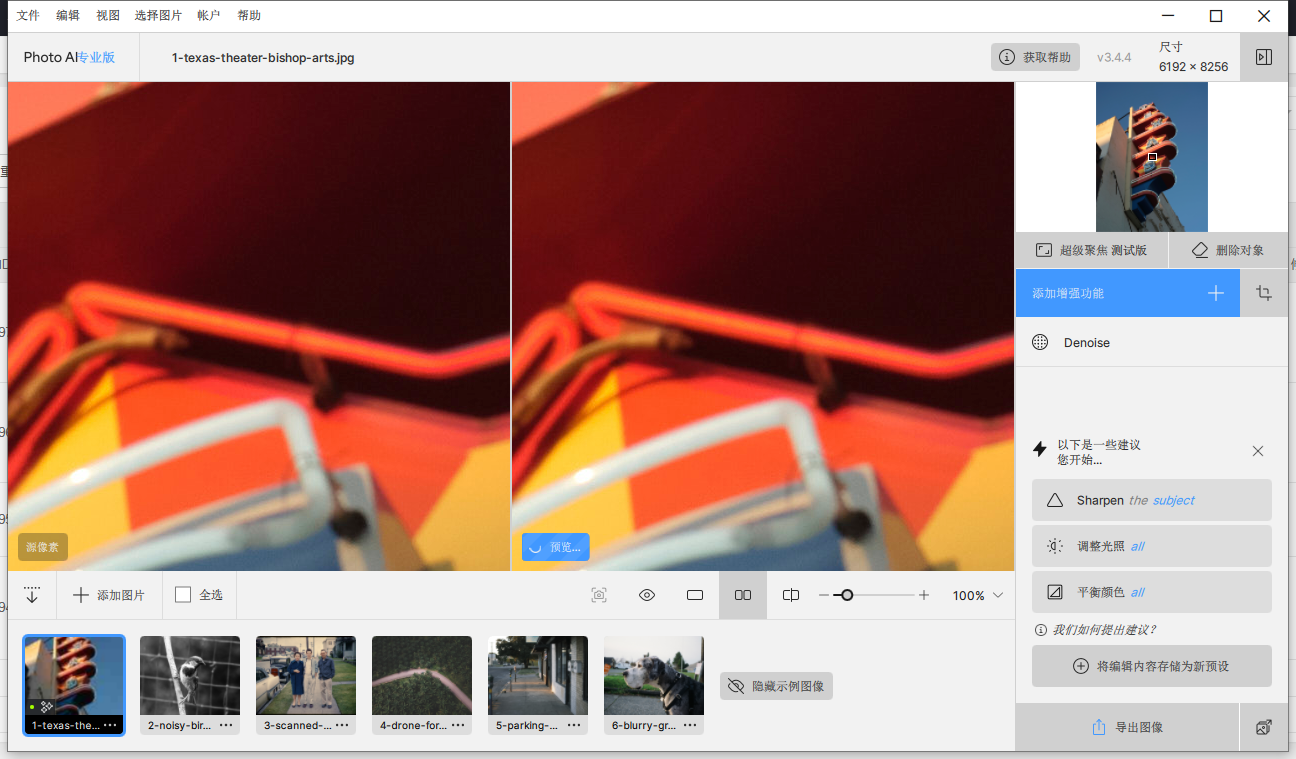The height and width of the screenshot is (759, 1296).
Task: Open options menu of 1-texas-the... thumbnail
Action: click(x=110, y=725)
